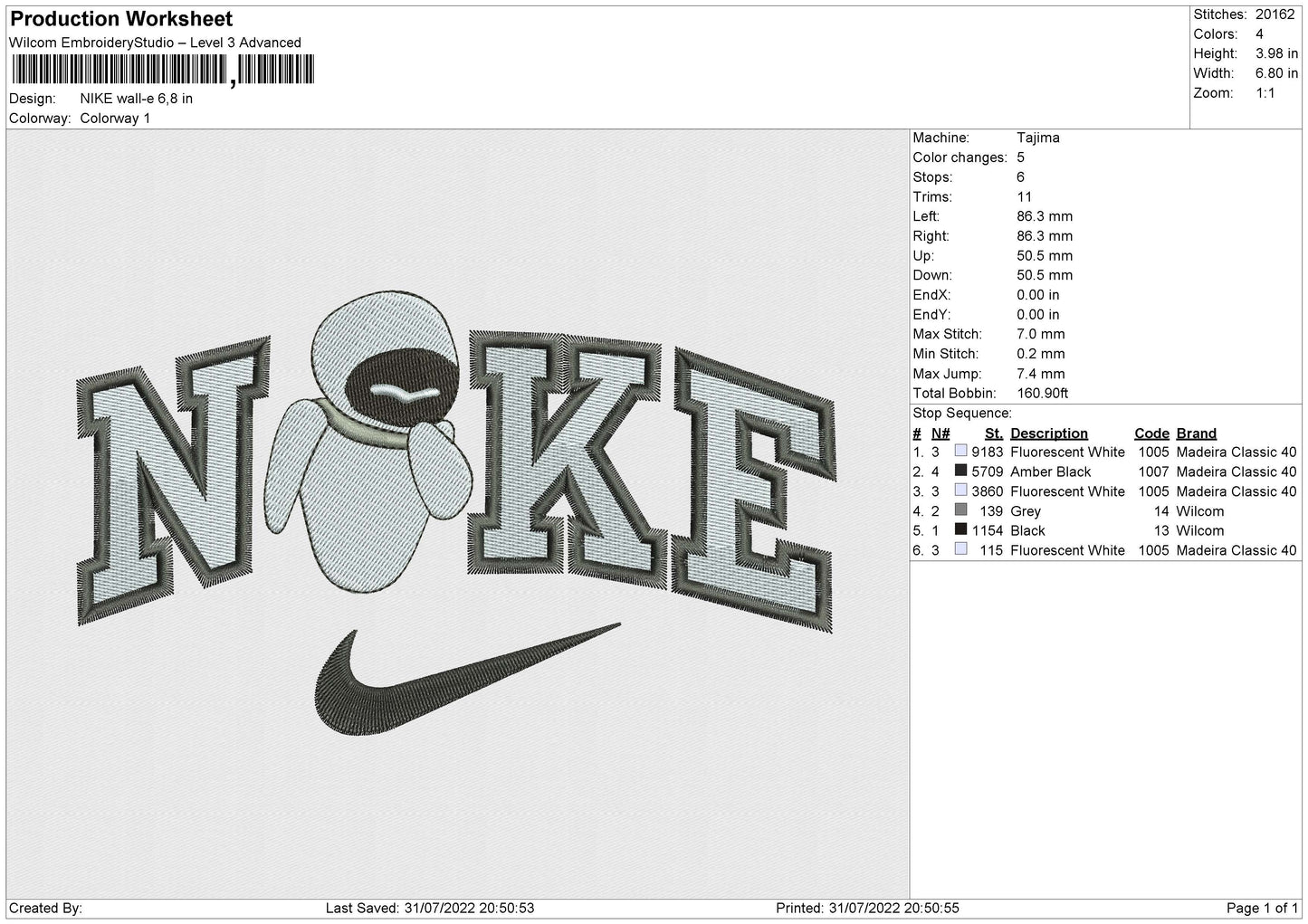Click the stitches count '20162'
The image size is (1308, 924).
coord(1276,14)
